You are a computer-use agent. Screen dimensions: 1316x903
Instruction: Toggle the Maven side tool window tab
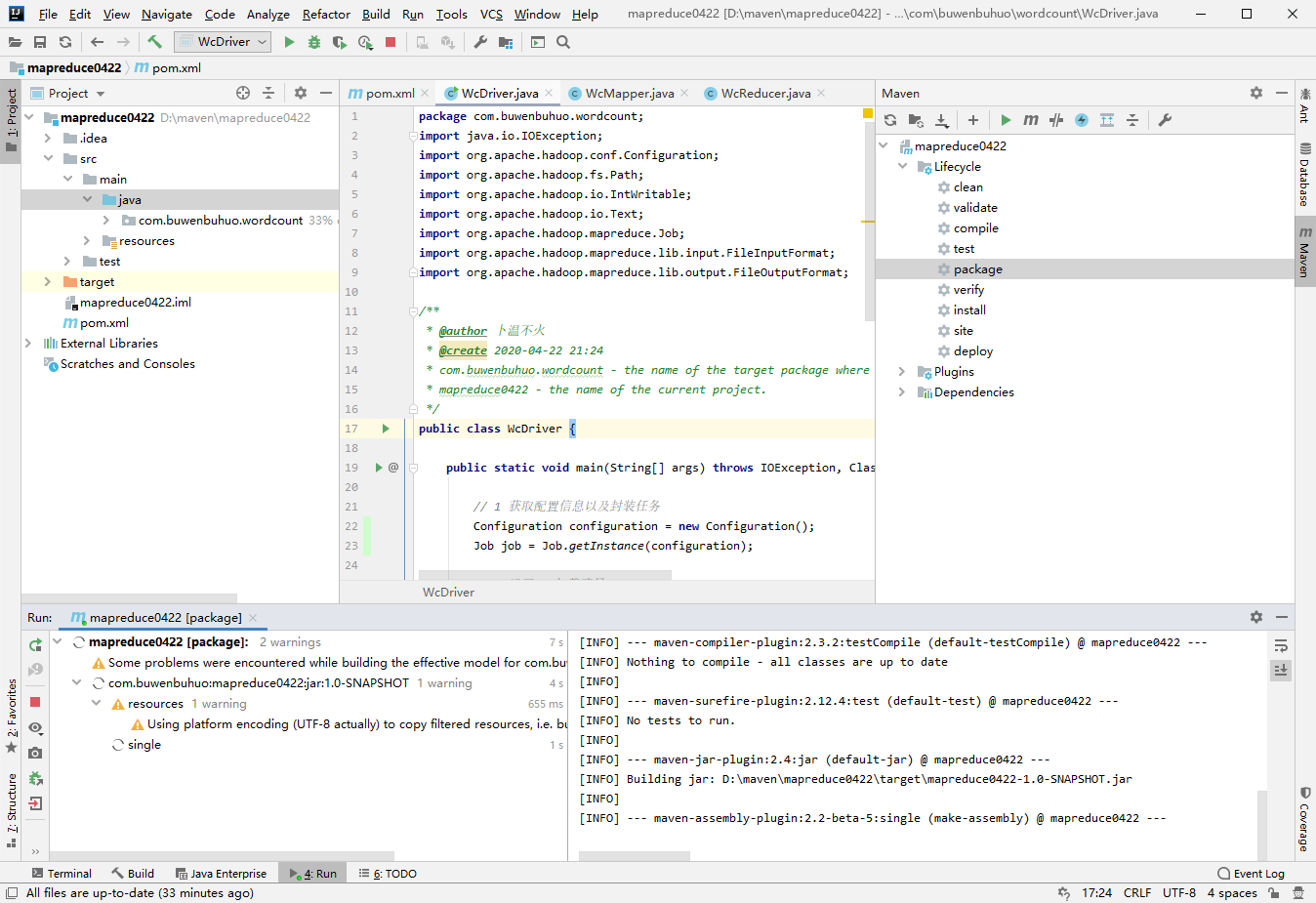pos(1305,253)
